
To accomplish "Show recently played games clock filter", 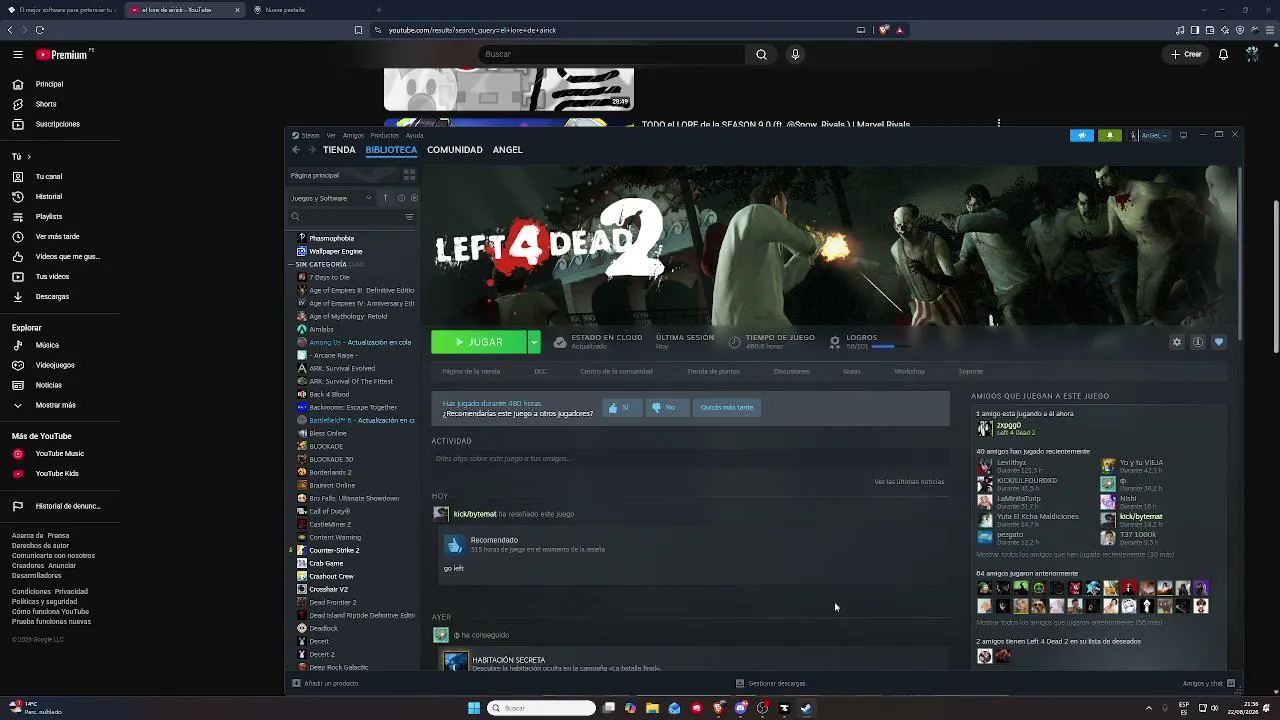I will 401,198.
